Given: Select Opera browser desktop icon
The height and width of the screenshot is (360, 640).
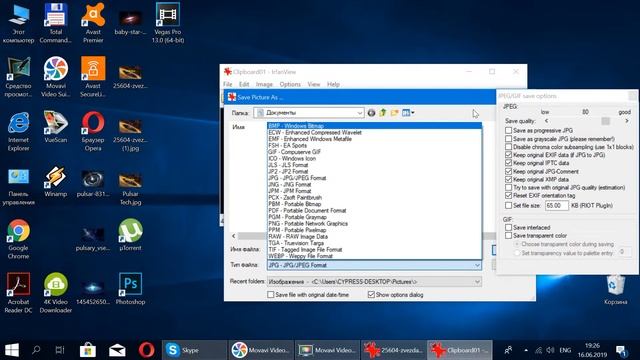Looking at the screenshot, I should tap(93, 131).
